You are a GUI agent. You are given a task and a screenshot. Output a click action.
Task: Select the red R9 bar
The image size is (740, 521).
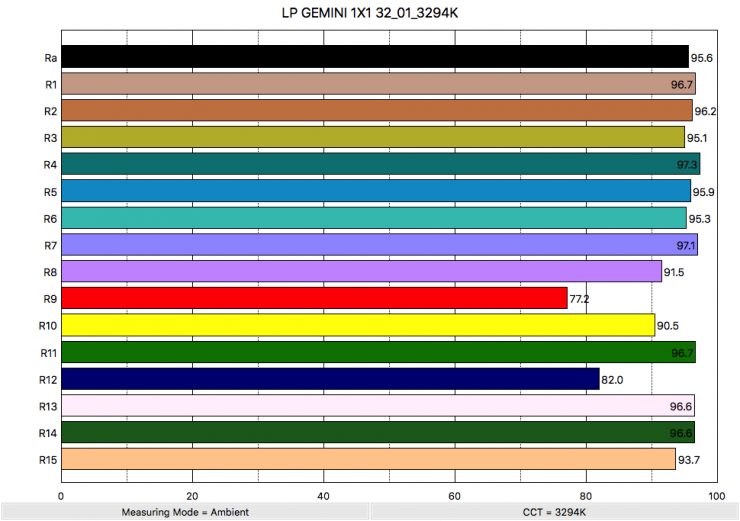click(314, 298)
